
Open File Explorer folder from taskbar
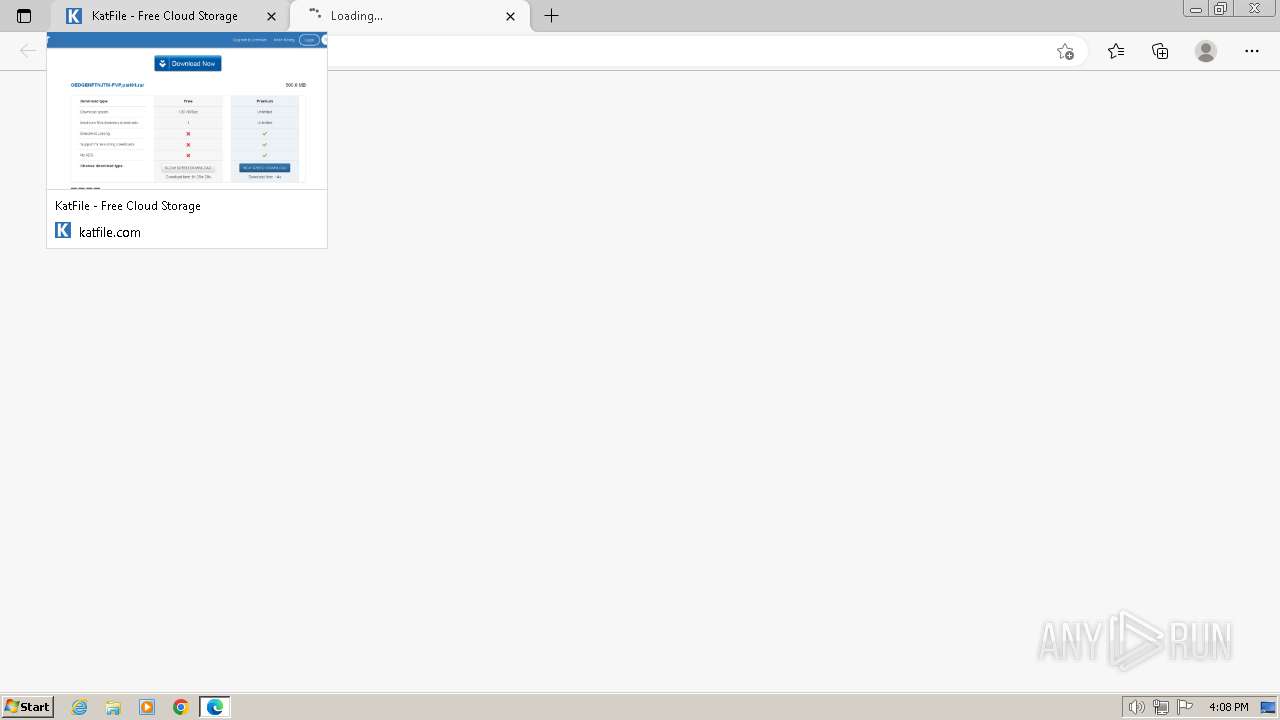tap(113, 707)
